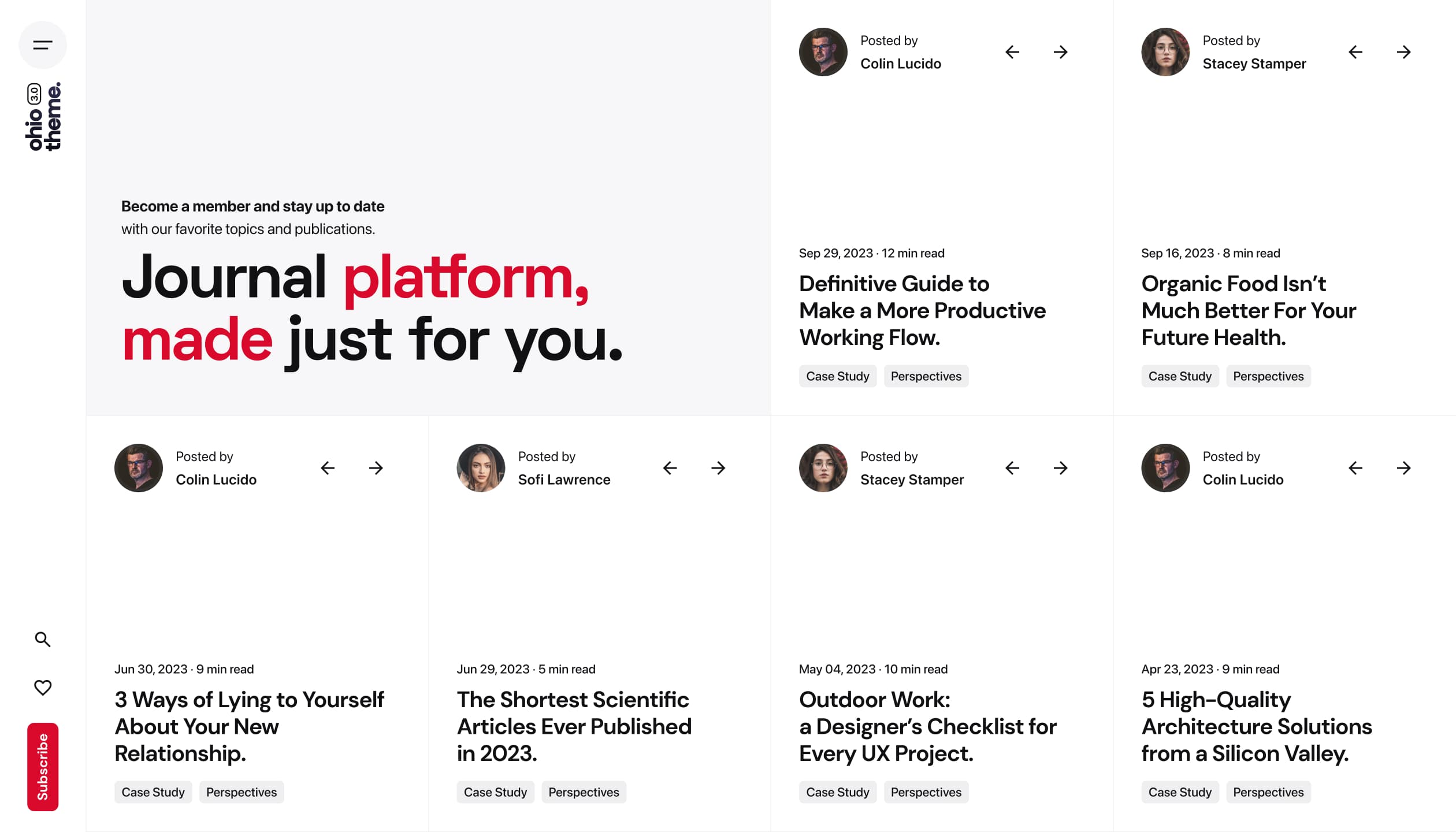The width and height of the screenshot is (1456, 832).
Task: Click the Ohio Theme logo
Action: (43, 117)
